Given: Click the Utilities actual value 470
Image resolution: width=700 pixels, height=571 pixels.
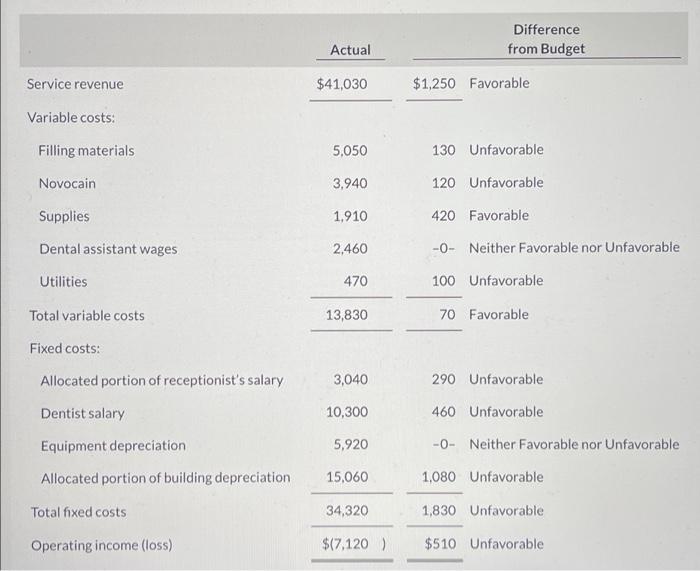Looking at the screenshot, I should click(355, 282).
